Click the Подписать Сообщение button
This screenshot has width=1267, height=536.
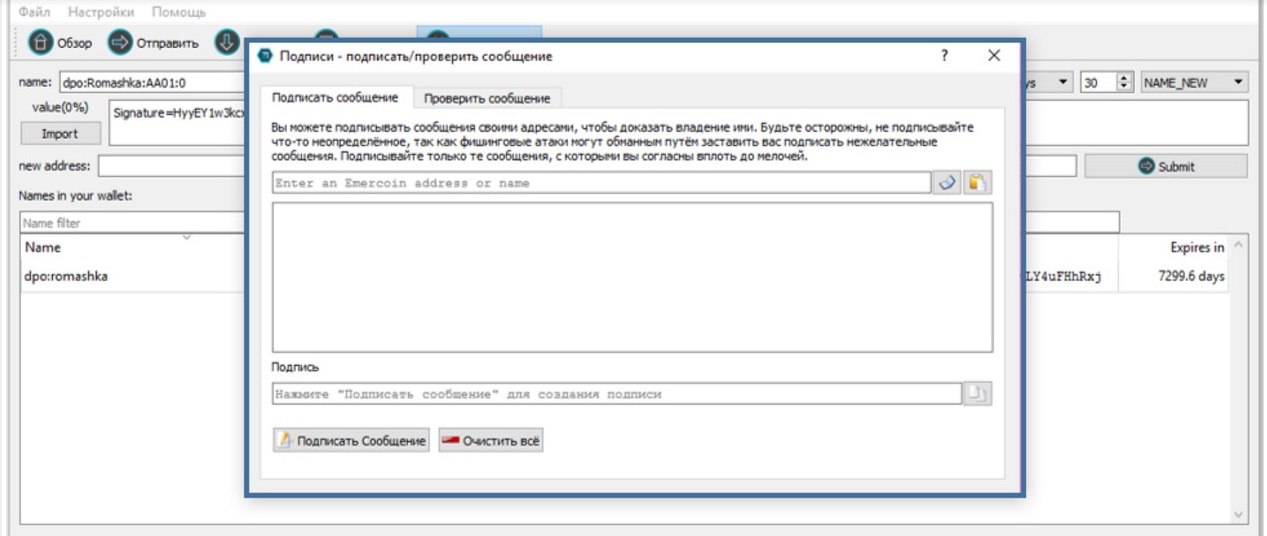pyautogui.click(x=351, y=441)
